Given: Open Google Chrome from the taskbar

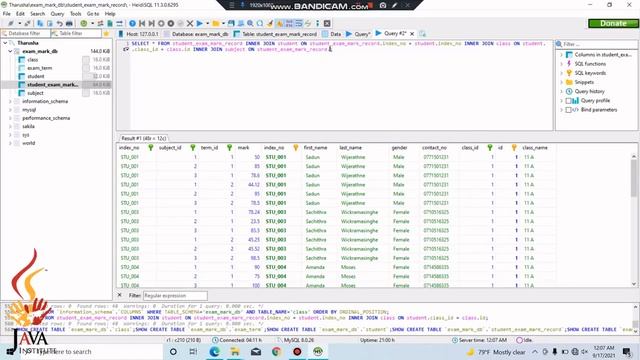Looking at the screenshot, I should (x=276, y=351).
